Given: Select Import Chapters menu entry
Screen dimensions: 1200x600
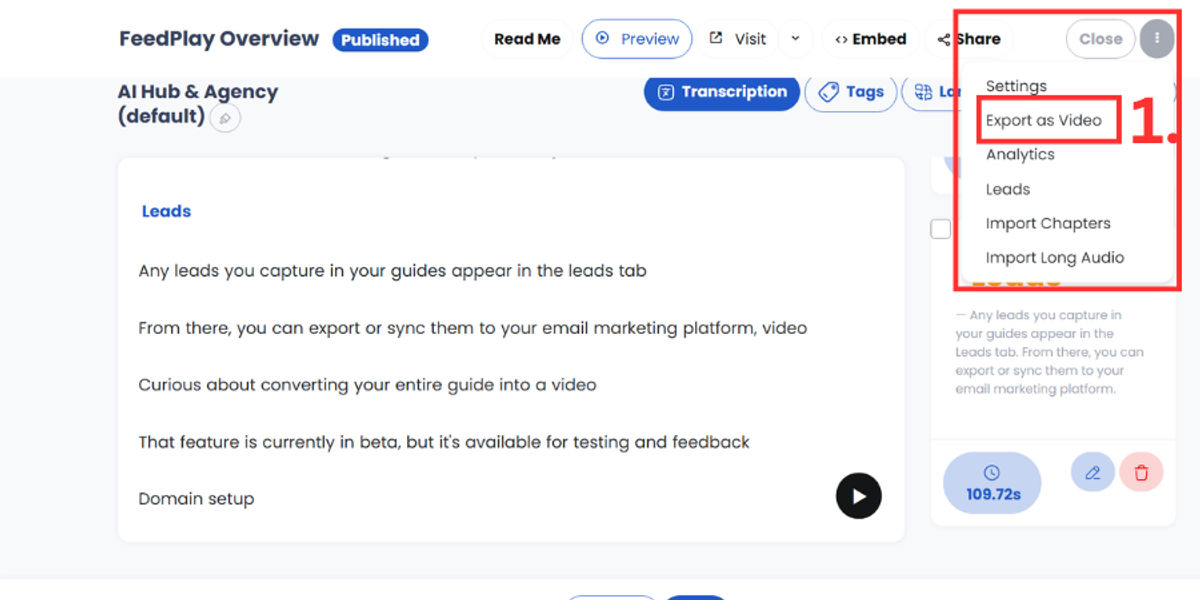Looking at the screenshot, I should 1048,223.
